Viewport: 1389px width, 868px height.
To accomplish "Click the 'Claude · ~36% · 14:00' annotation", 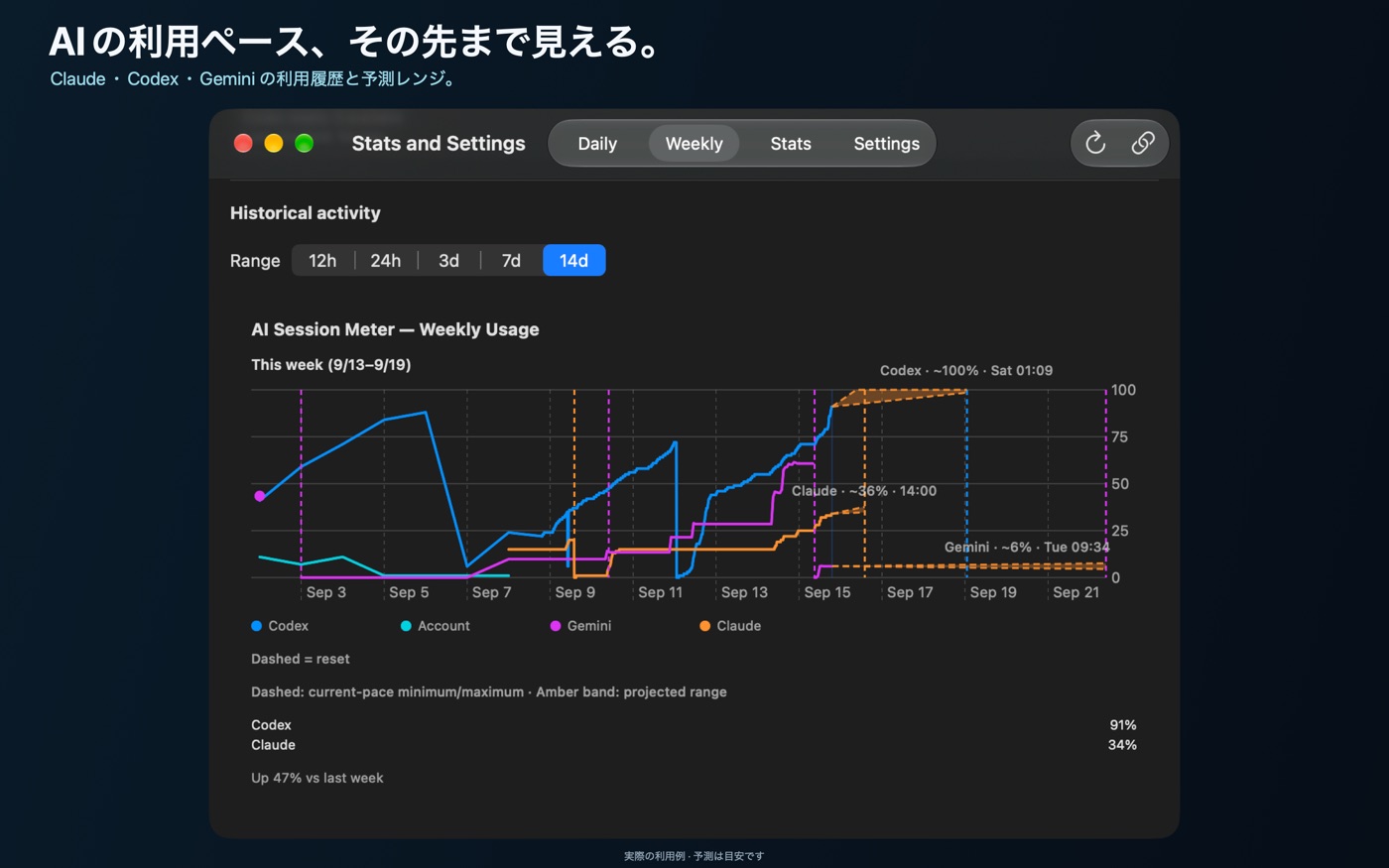I will coord(863,491).
